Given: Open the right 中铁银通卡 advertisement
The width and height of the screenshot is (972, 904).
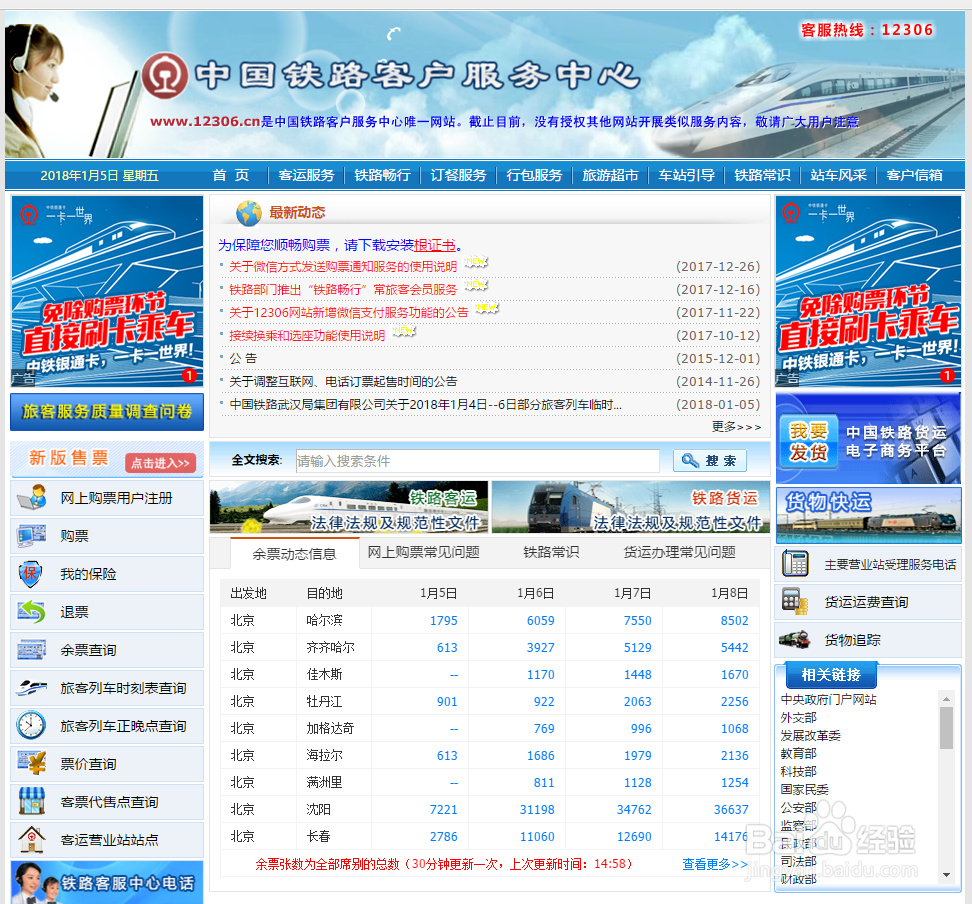Looking at the screenshot, I should point(868,291).
